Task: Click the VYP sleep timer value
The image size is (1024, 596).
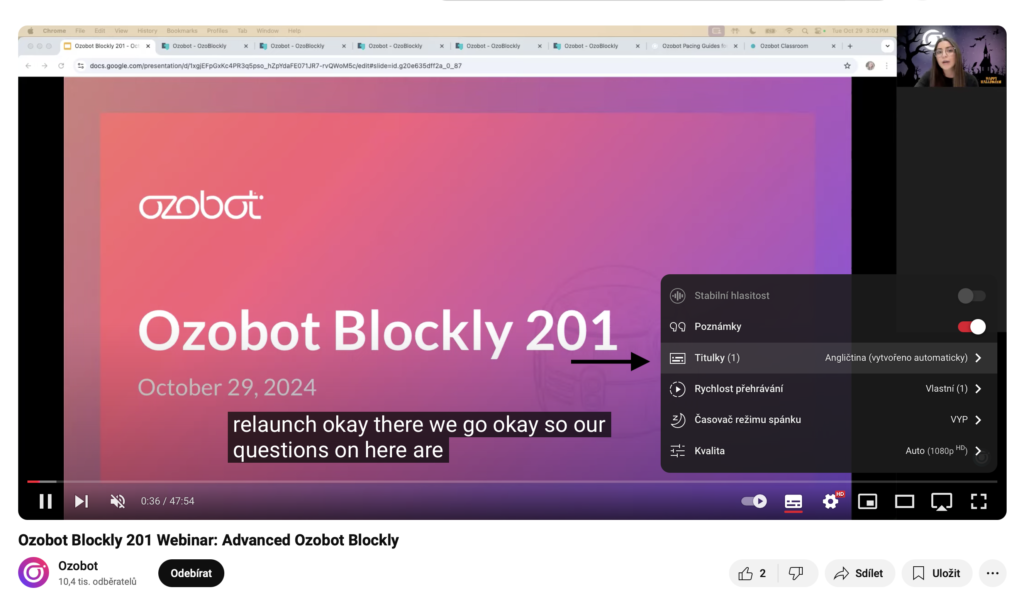Action: pos(959,420)
